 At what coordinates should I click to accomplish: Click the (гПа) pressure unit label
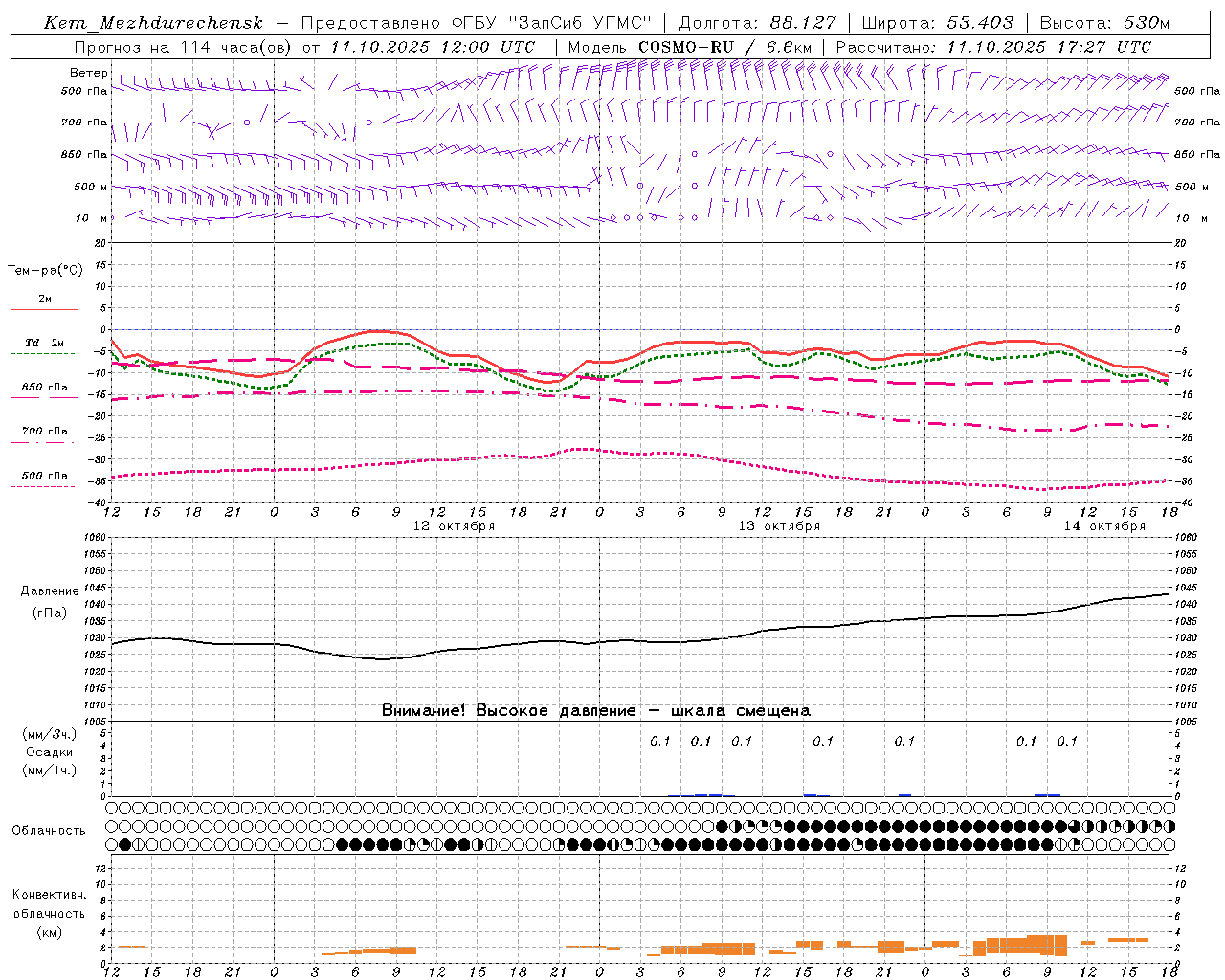[50, 613]
